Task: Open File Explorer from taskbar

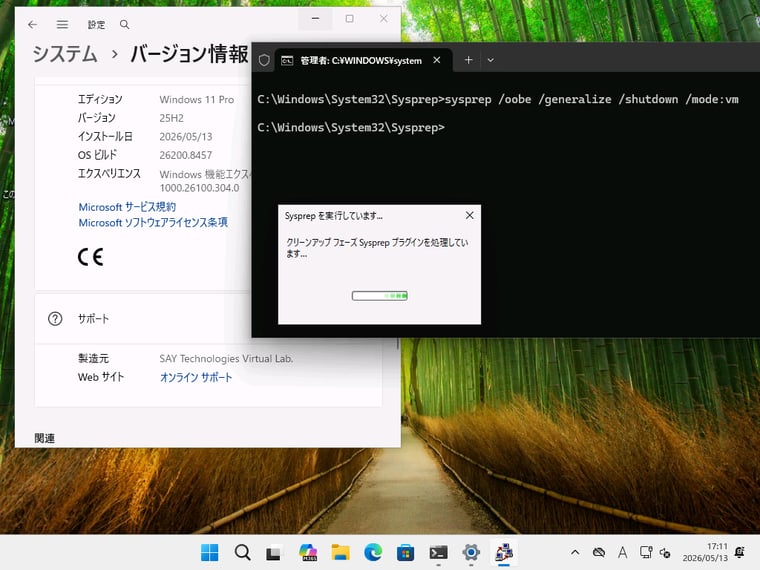Action: point(340,553)
